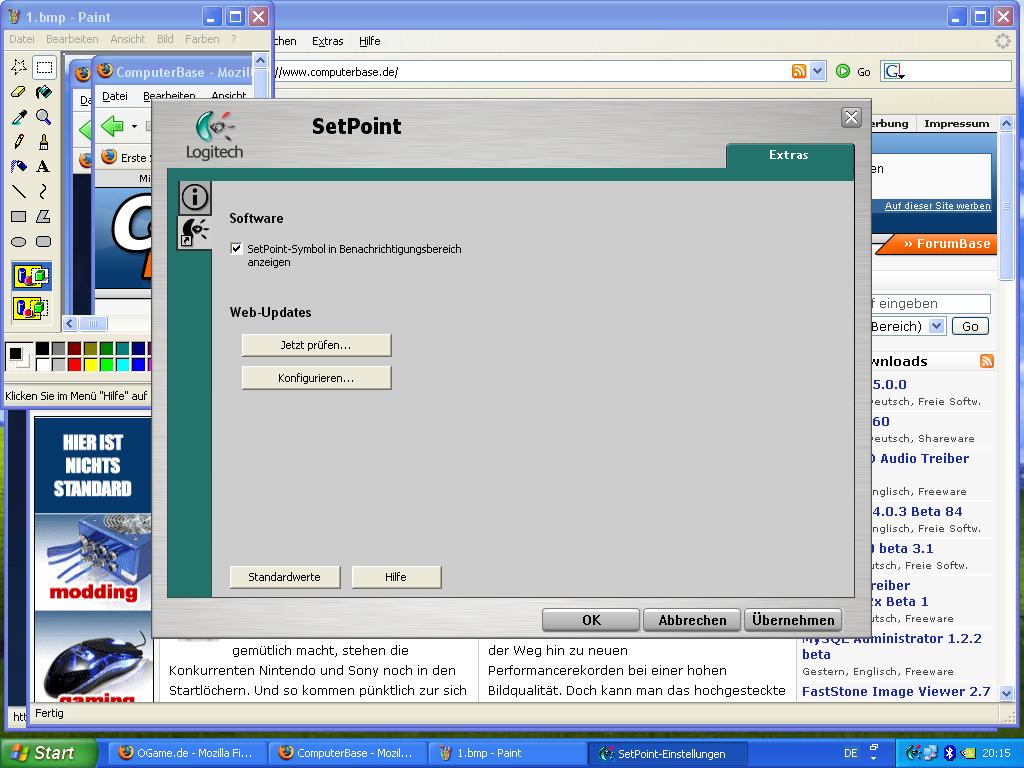This screenshot has width=1024, height=768.
Task: Click the Windows Start button
Action: click(x=48, y=753)
